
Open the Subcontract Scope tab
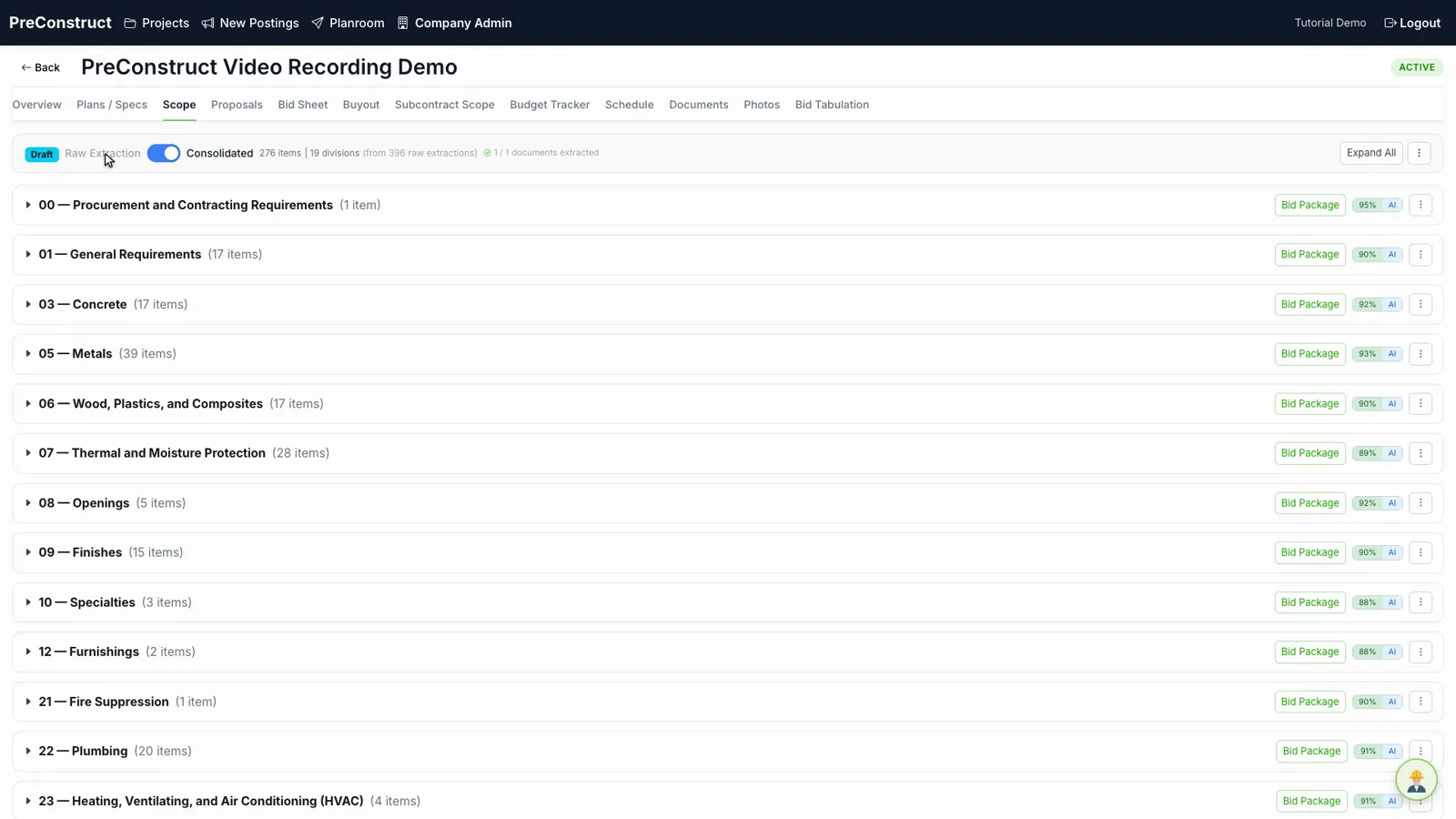point(445,105)
